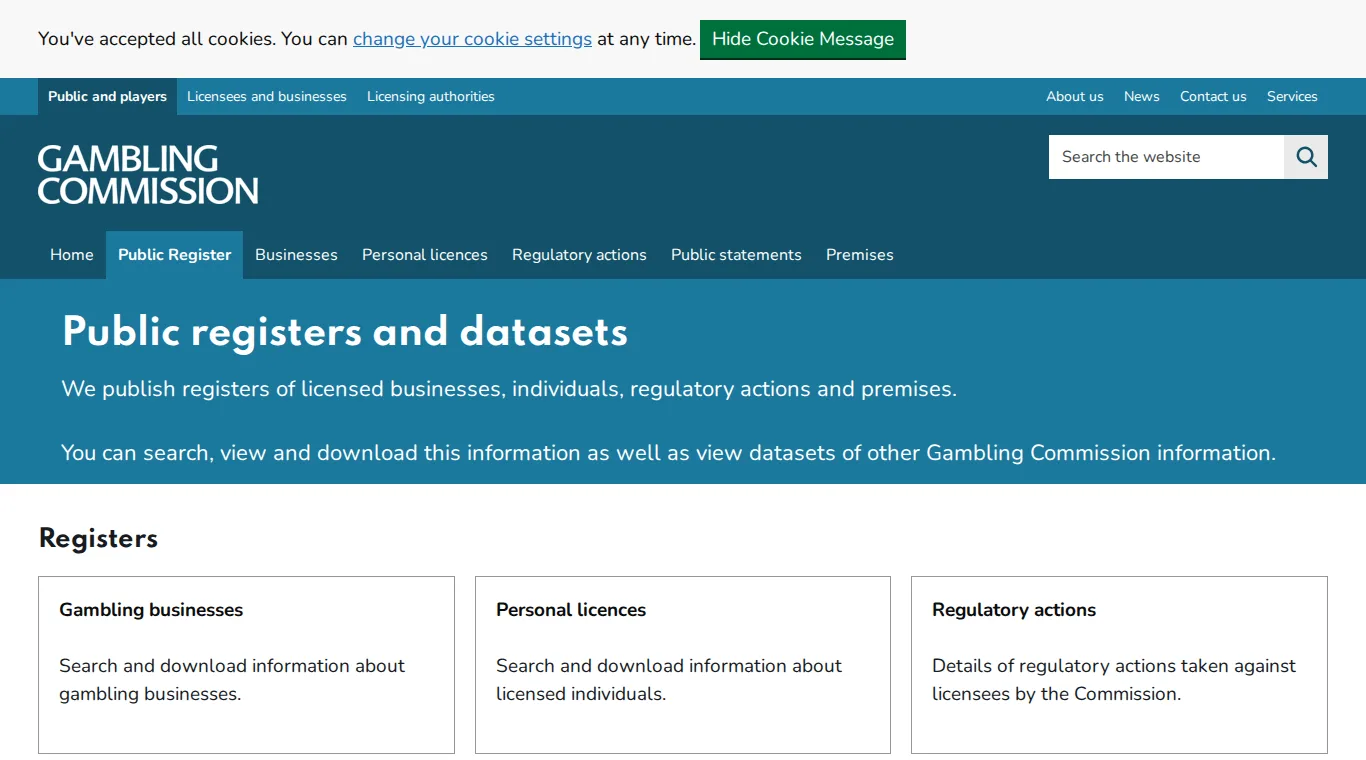Viewport: 1366px width, 760px height.
Task: Focus the Search the website field
Action: [x=1166, y=157]
